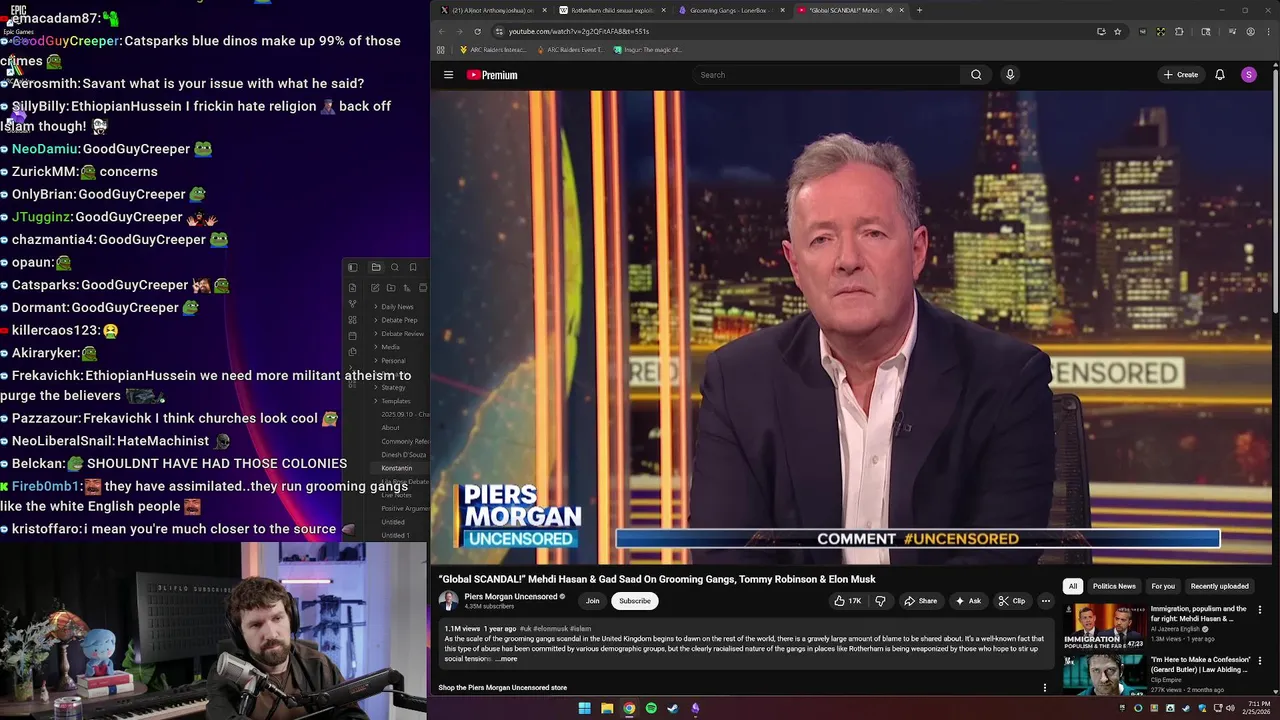Open Konstantin note in Obsidian
This screenshot has height=720, width=1280.
(397, 468)
